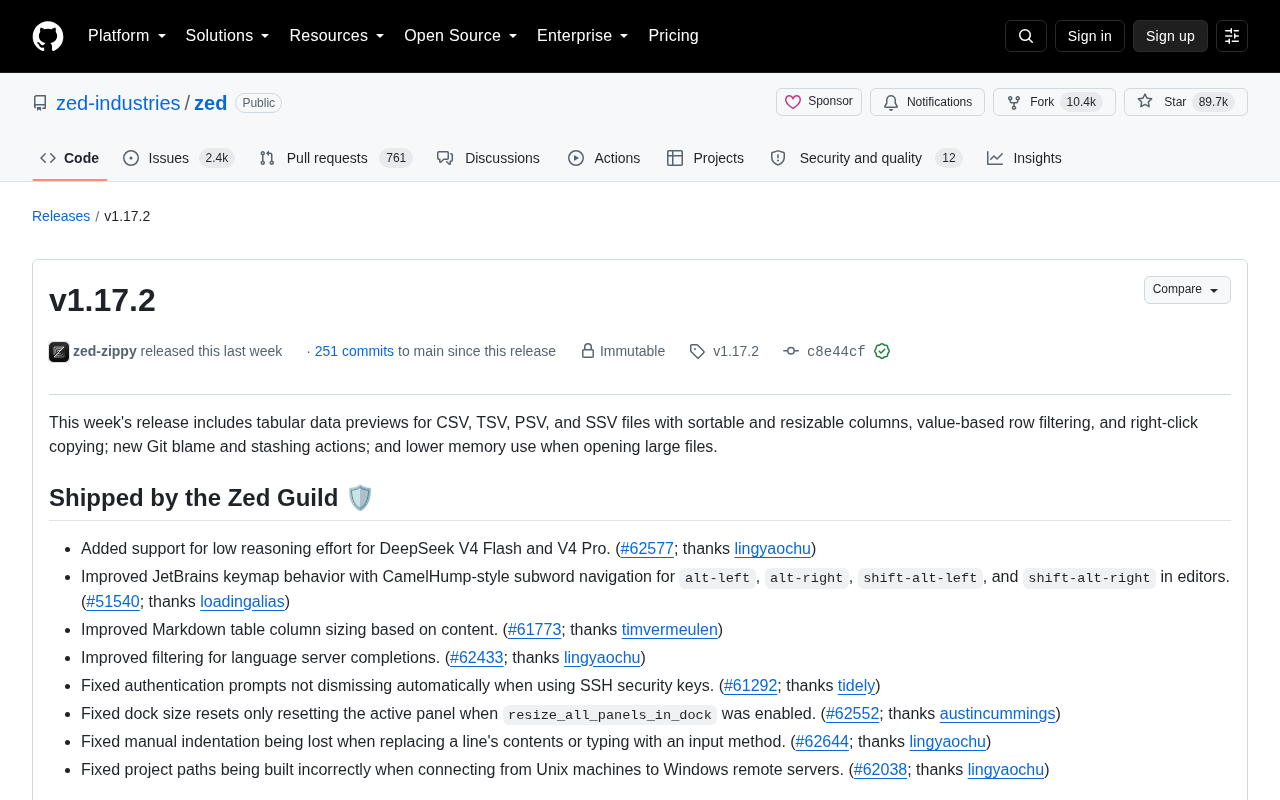Open the Compare dropdown
Image resolution: width=1280 pixels, height=800 pixels.
pos(1187,290)
